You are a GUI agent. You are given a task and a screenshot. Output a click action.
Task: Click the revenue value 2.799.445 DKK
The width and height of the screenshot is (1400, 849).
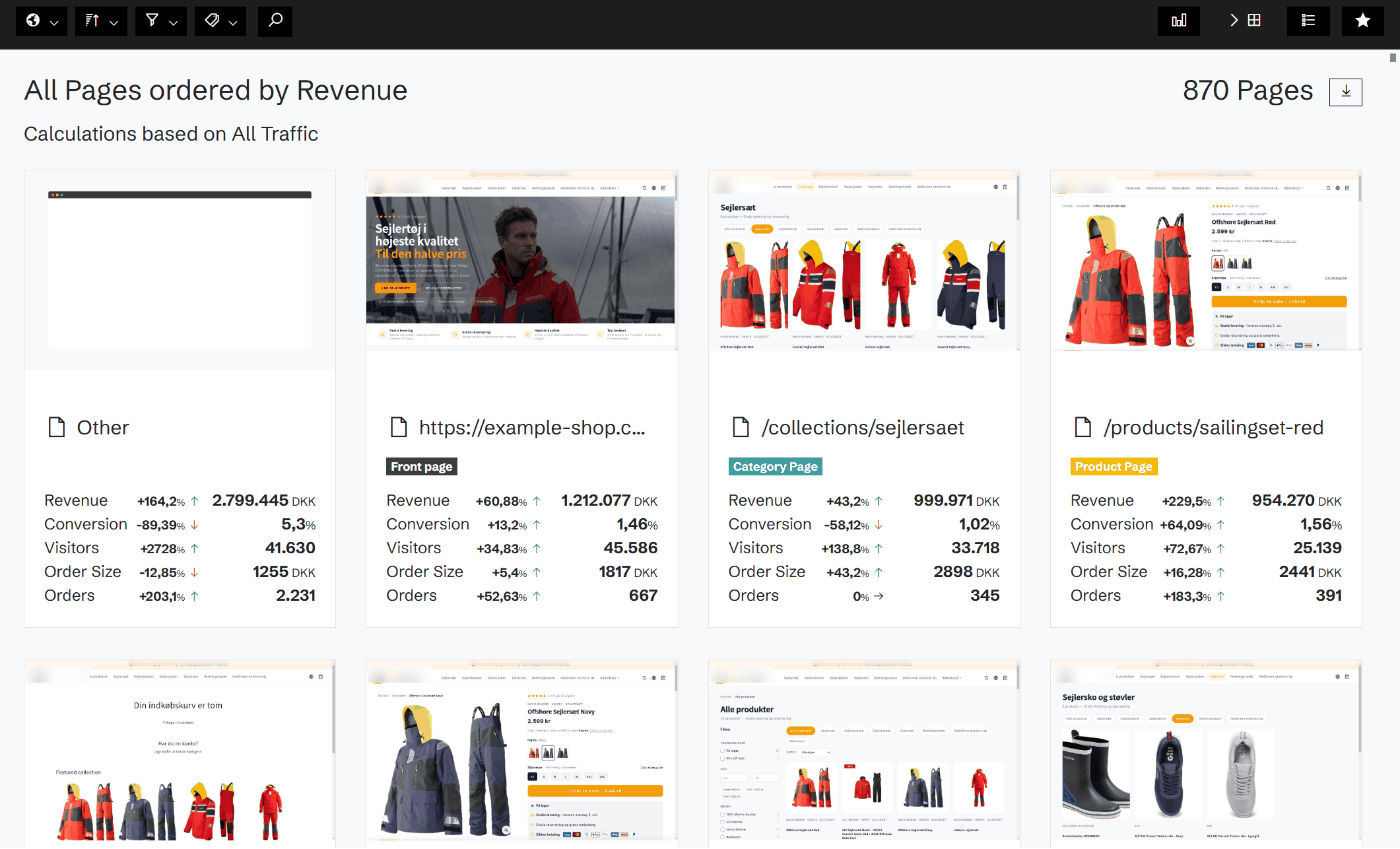click(264, 500)
